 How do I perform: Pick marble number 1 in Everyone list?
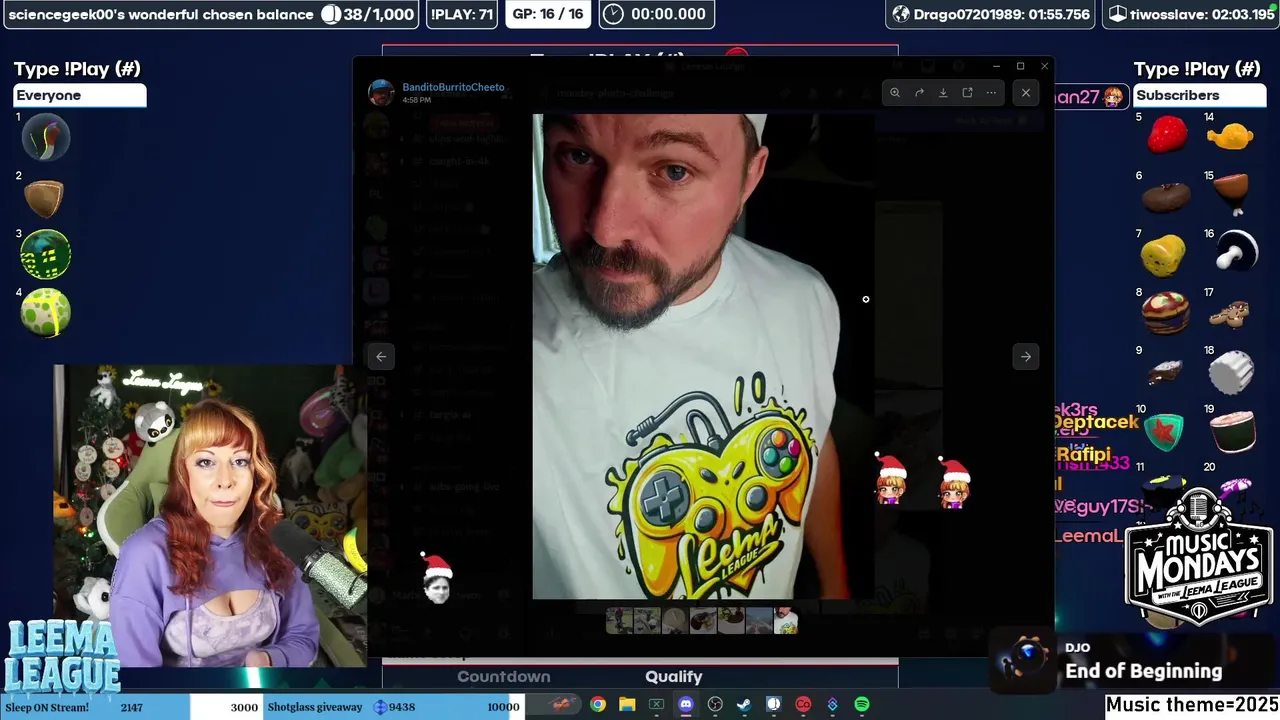coord(45,138)
